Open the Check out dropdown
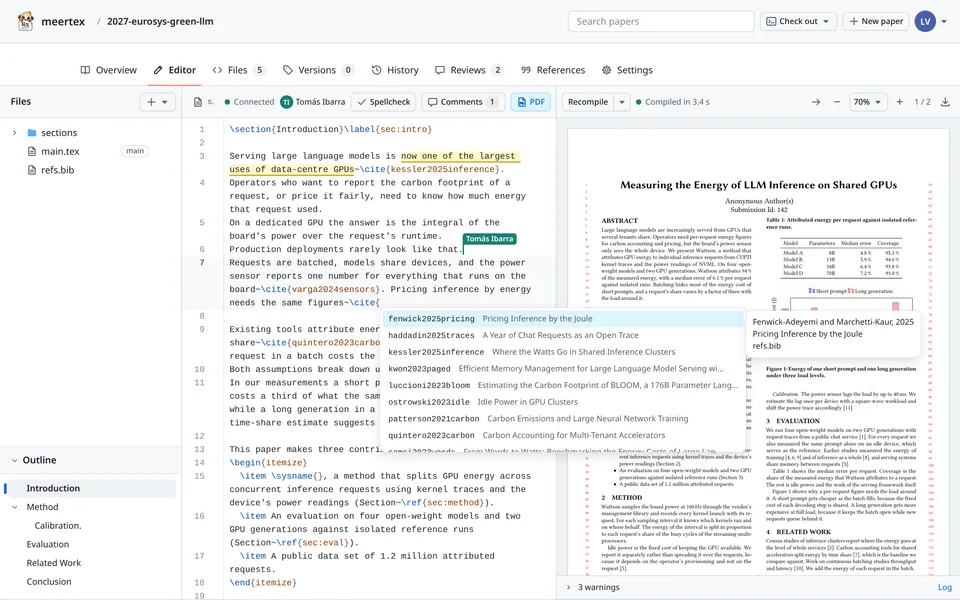Image resolution: width=960 pixels, height=600 pixels. point(798,21)
